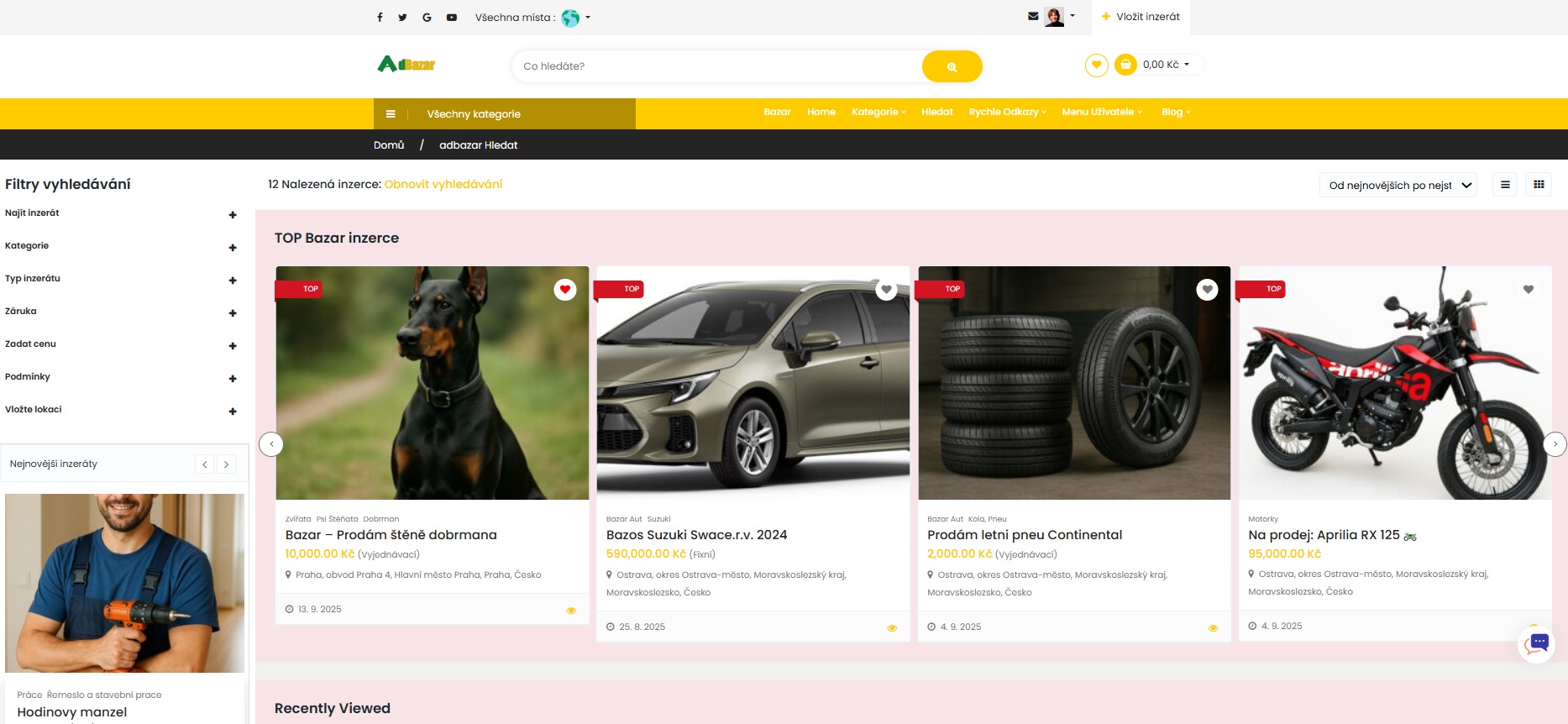Toggle favorite heart on Aprilia RX 125 listing
Viewport: 1568px width, 724px height.
1529,290
